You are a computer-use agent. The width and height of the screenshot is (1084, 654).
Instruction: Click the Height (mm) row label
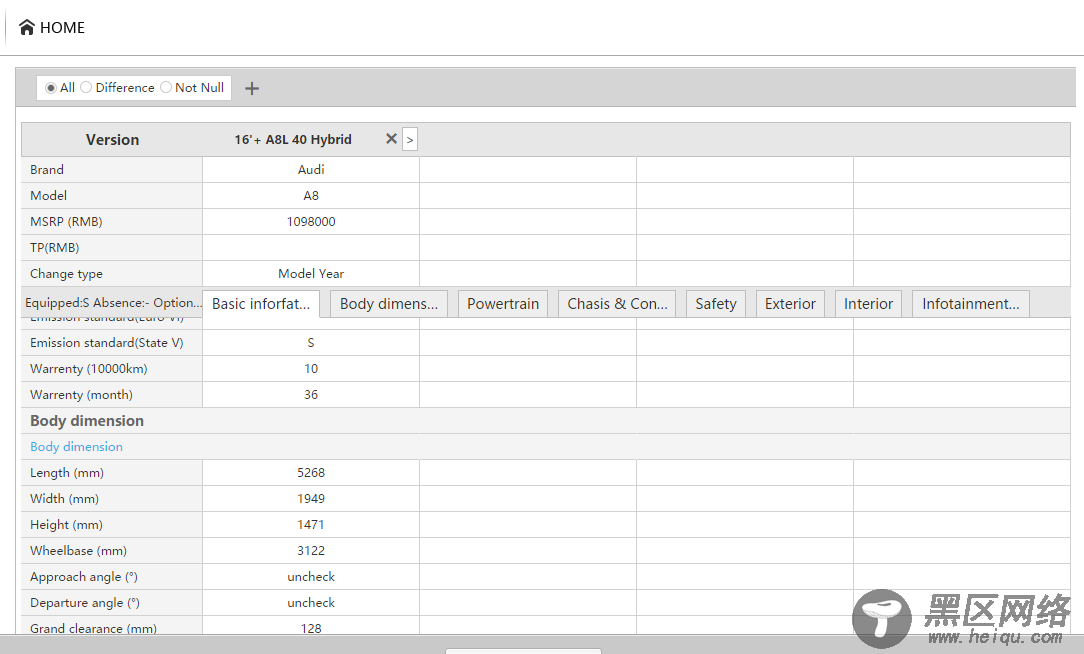tap(66, 525)
